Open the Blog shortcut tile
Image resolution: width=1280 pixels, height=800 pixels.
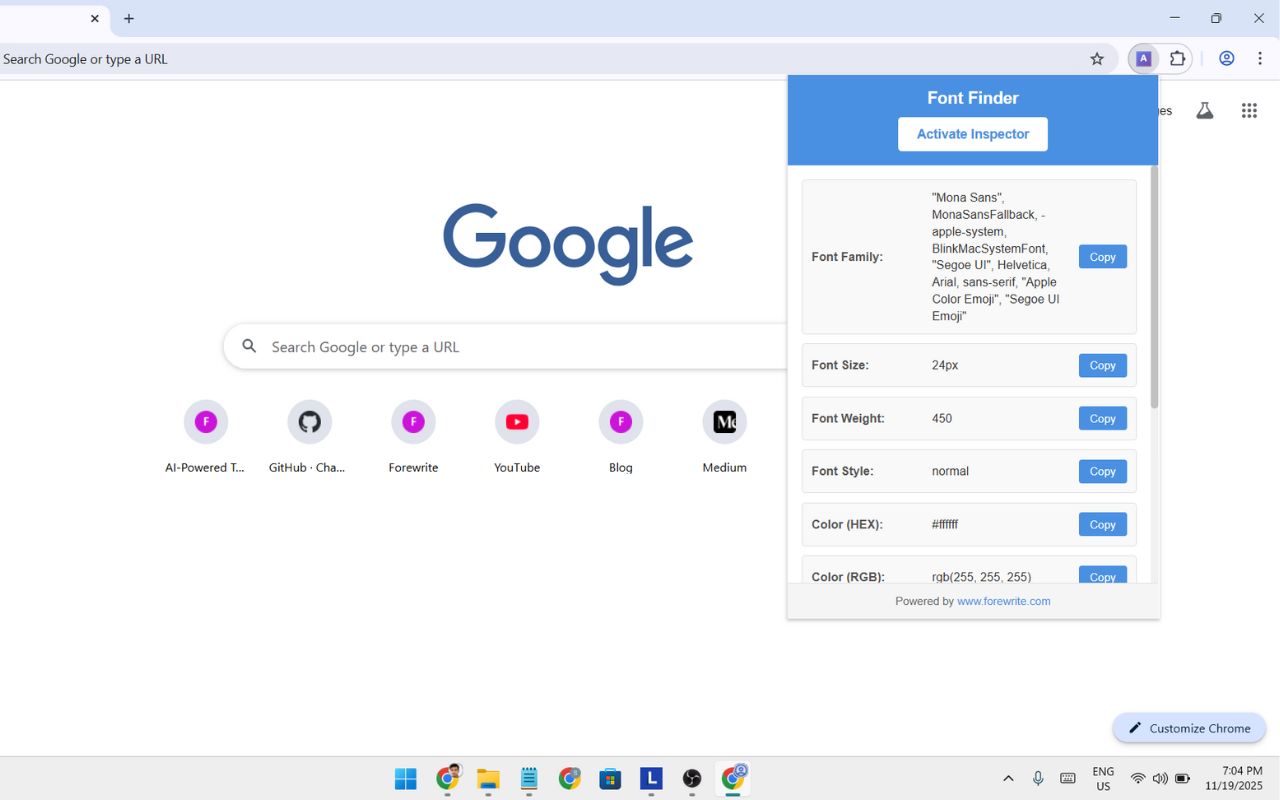coord(621,436)
